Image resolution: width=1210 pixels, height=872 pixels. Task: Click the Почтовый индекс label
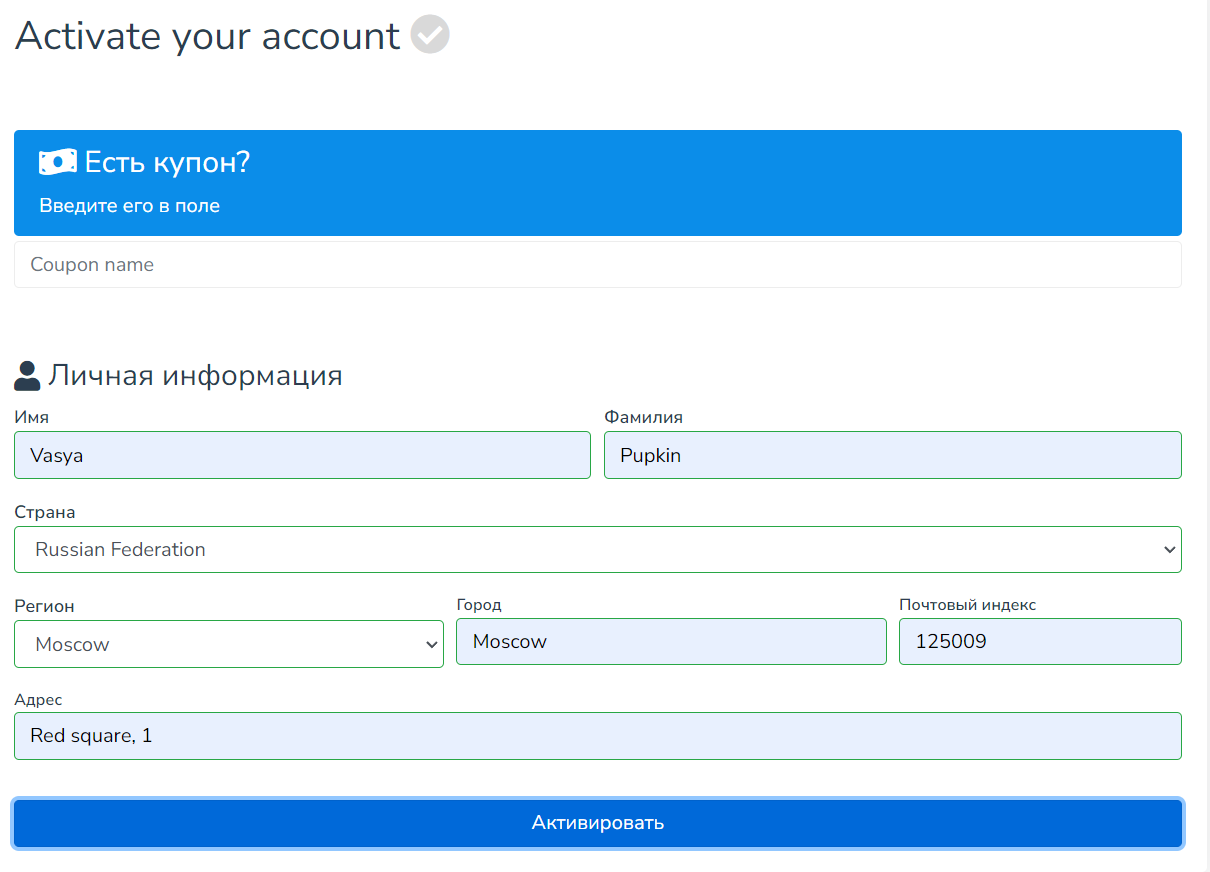(967, 605)
